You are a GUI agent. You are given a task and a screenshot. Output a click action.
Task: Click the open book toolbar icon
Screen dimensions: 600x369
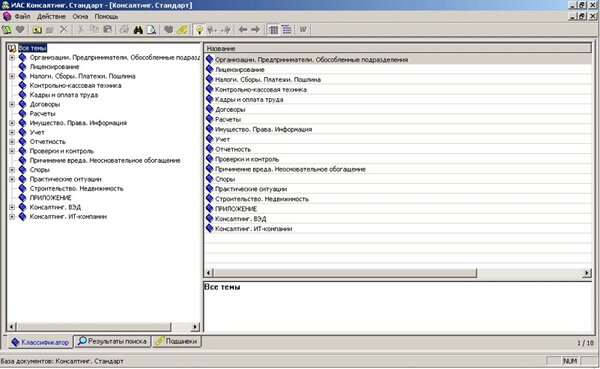[7, 29]
